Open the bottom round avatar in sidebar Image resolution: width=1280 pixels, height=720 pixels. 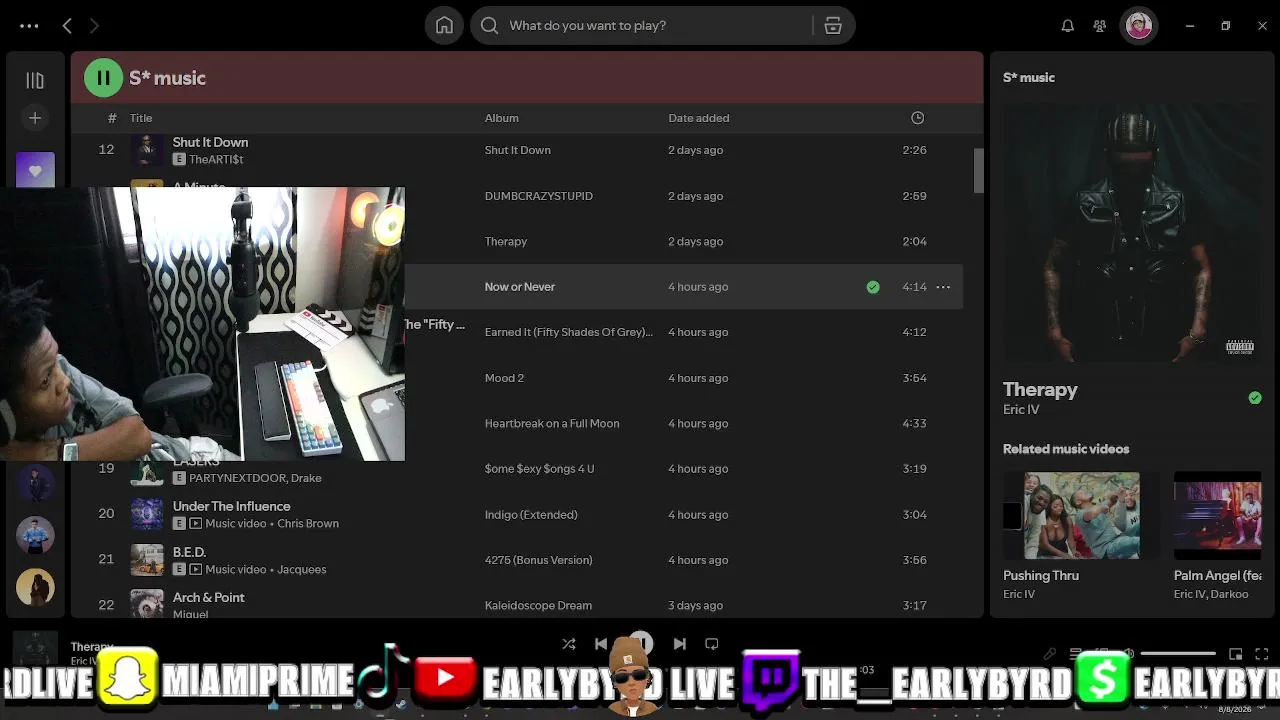pos(35,588)
